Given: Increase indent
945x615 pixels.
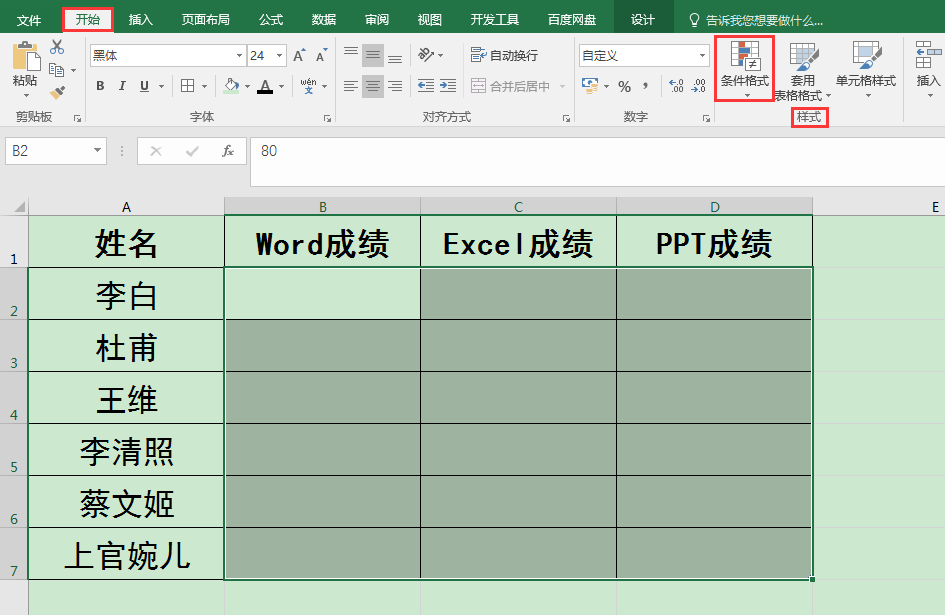Looking at the screenshot, I should [448, 86].
